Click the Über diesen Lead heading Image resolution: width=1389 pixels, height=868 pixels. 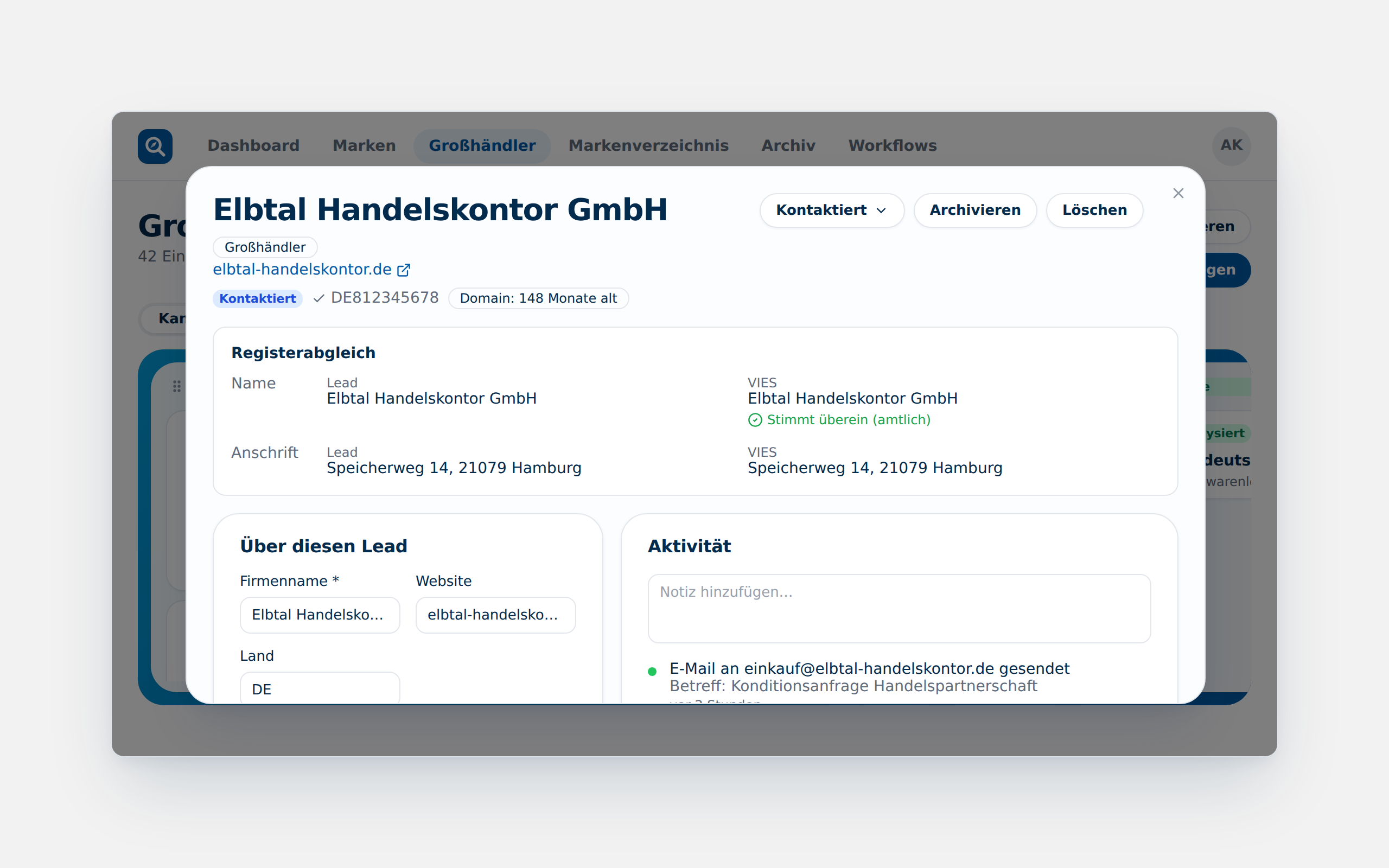[324, 546]
